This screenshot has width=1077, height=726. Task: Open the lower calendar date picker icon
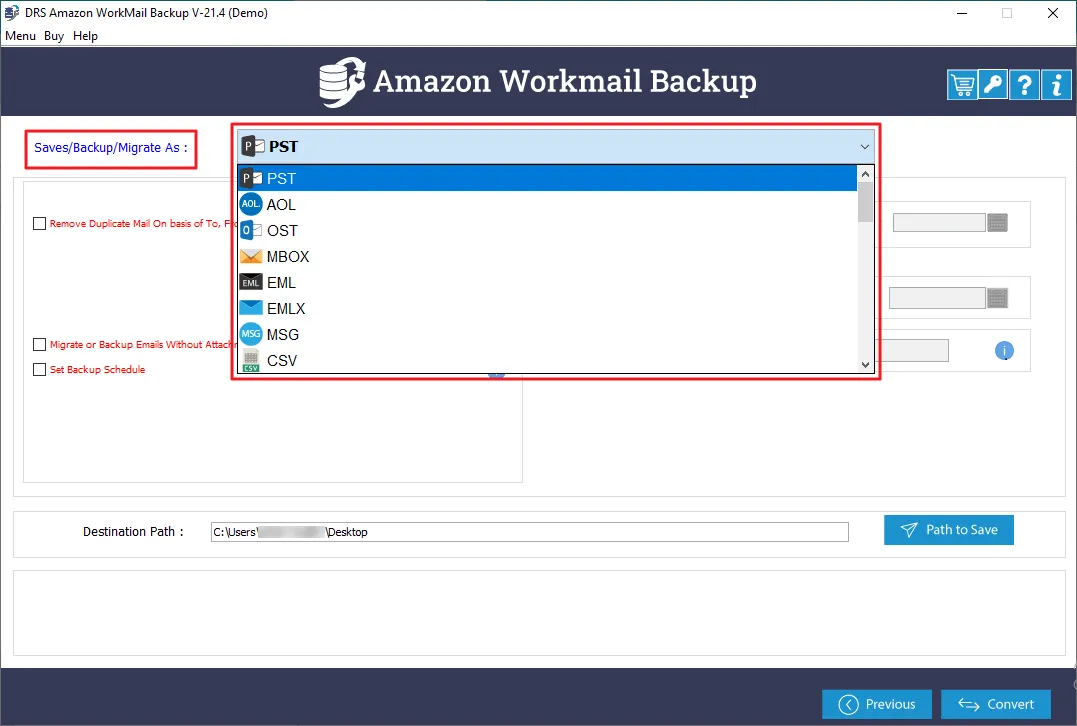pos(997,298)
